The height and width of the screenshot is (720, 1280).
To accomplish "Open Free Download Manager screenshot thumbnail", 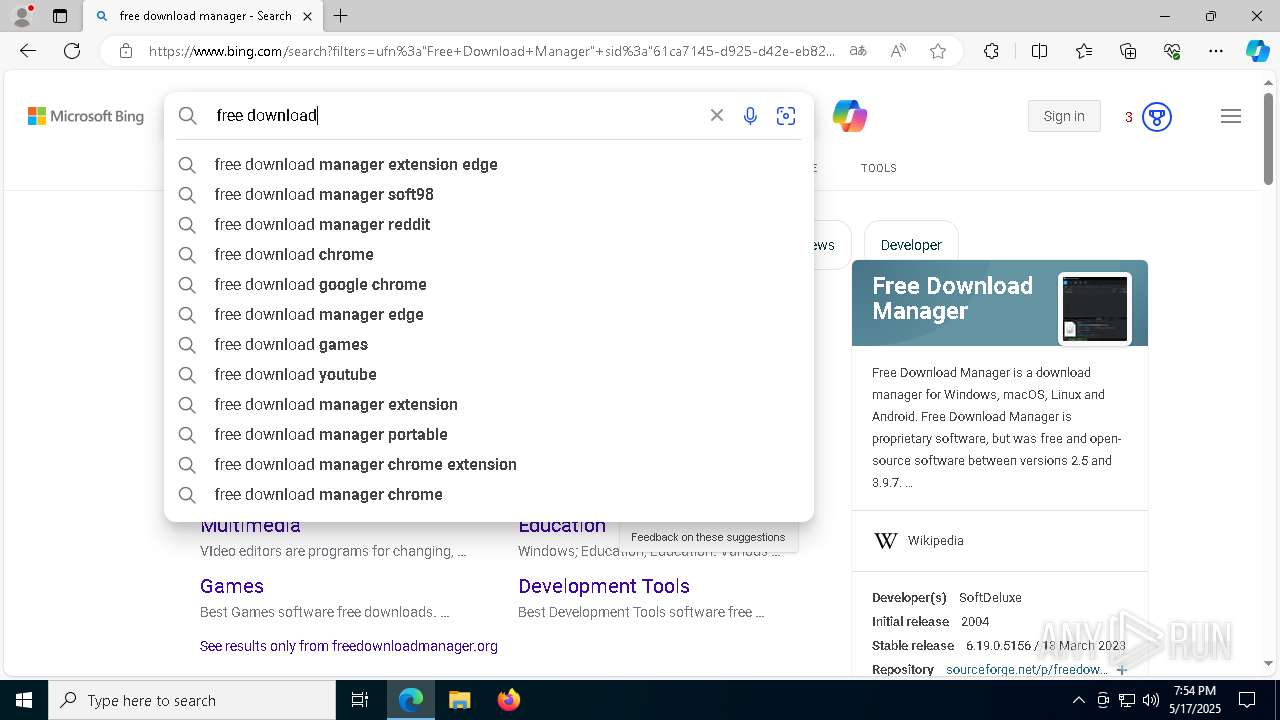I will click(x=1095, y=309).
